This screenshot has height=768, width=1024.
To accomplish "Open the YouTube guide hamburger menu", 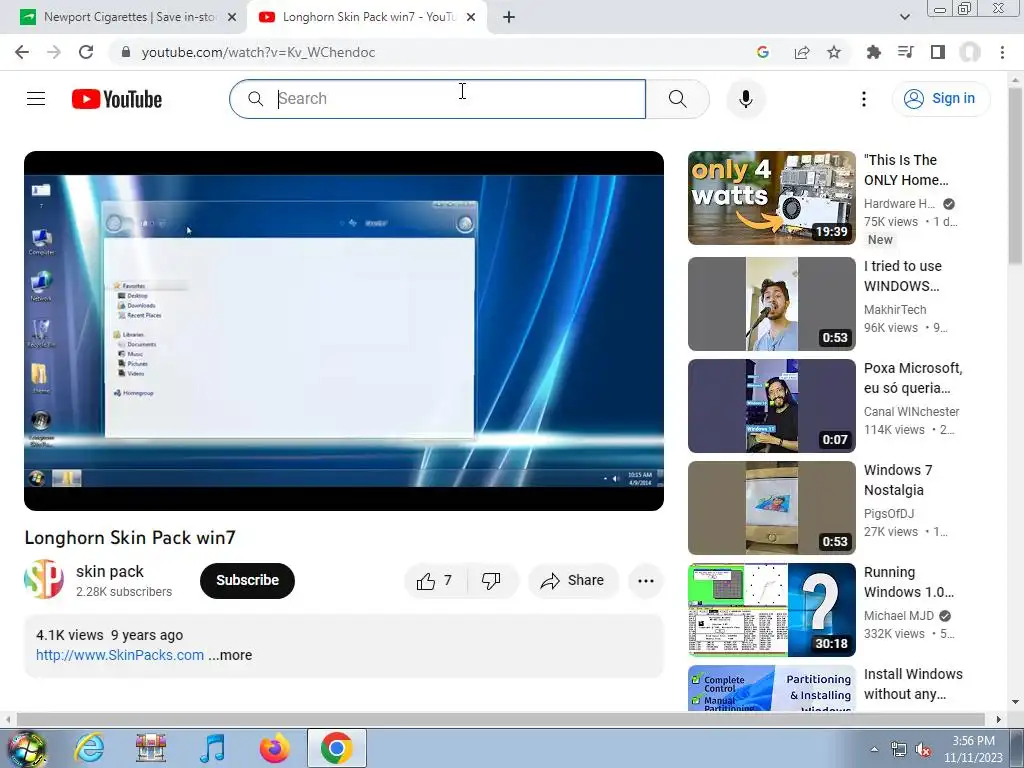I will point(36,99).
